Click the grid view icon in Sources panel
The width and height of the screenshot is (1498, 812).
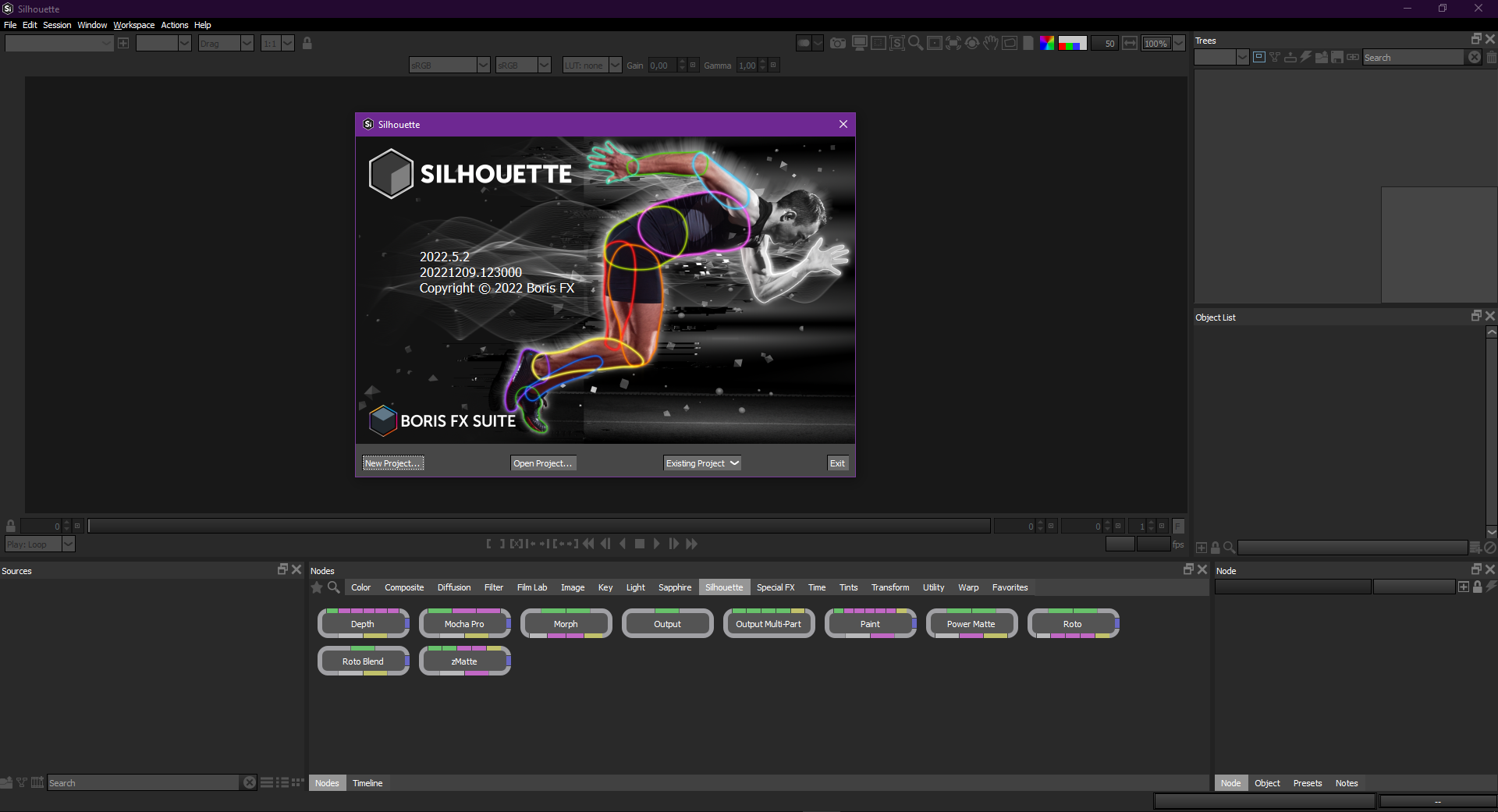pyautogui.click(x=298, y=782)
